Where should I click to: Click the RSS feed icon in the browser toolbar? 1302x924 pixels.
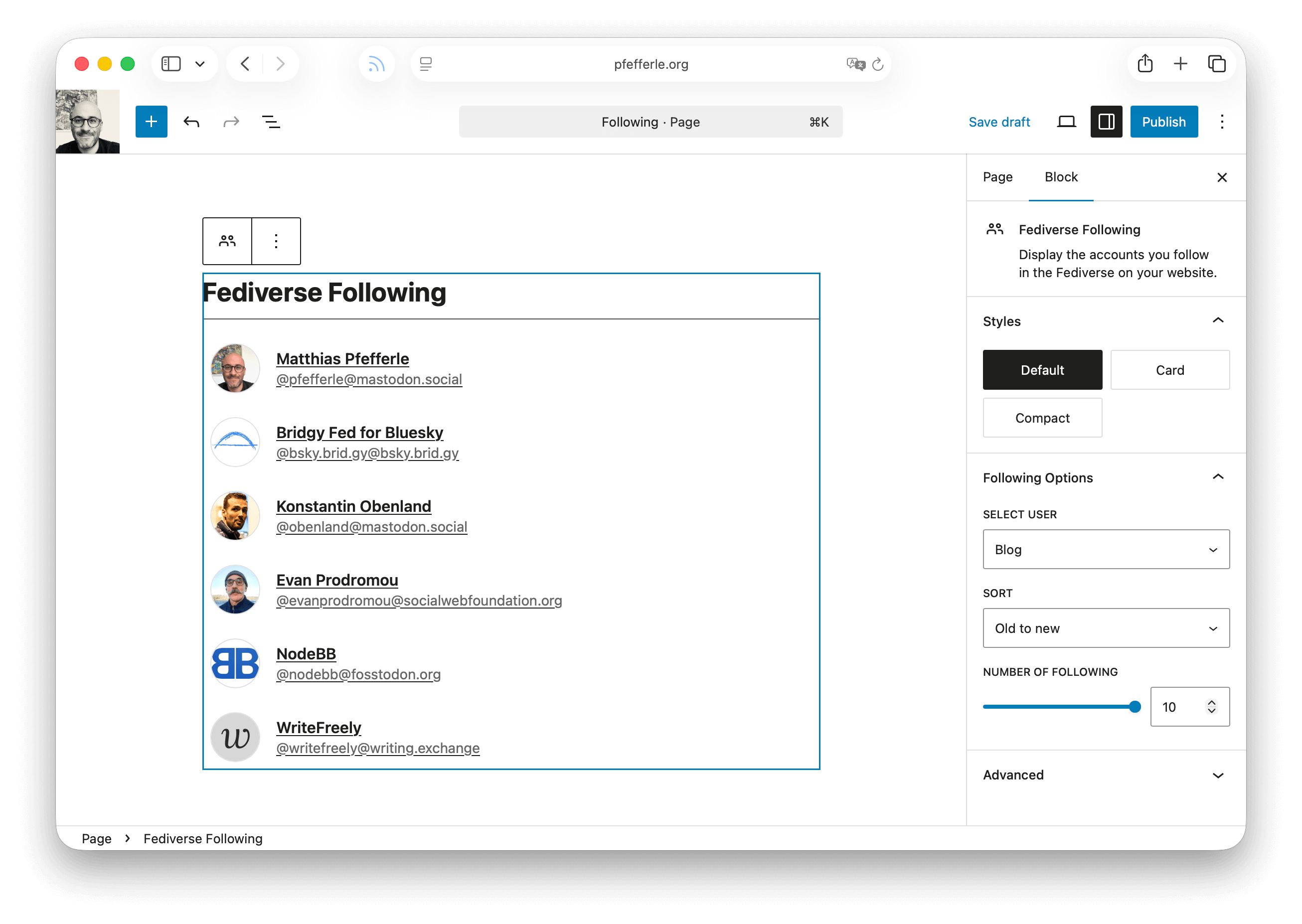click(376, 64)
